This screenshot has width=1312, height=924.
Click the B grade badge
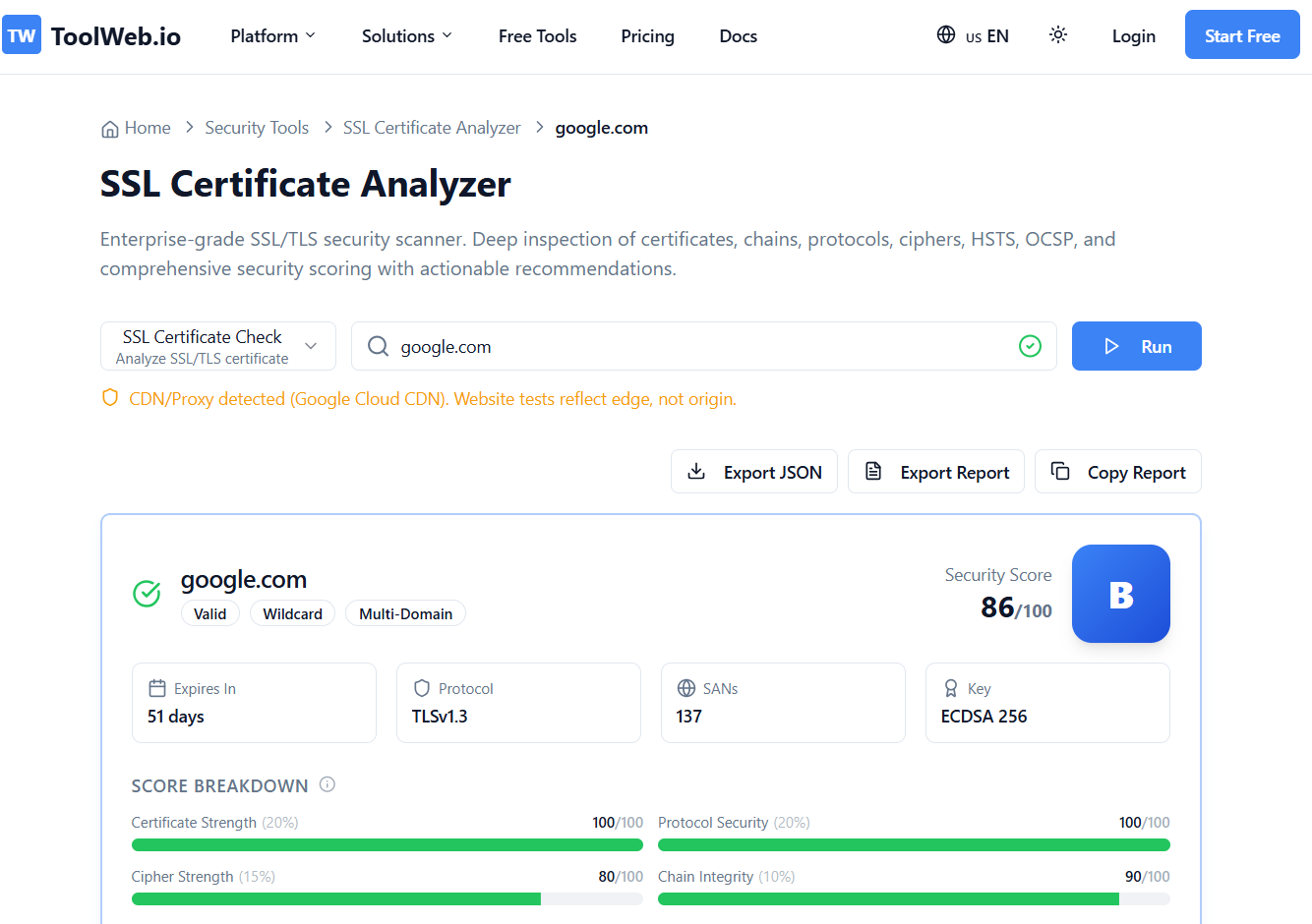click(1121, 594)
